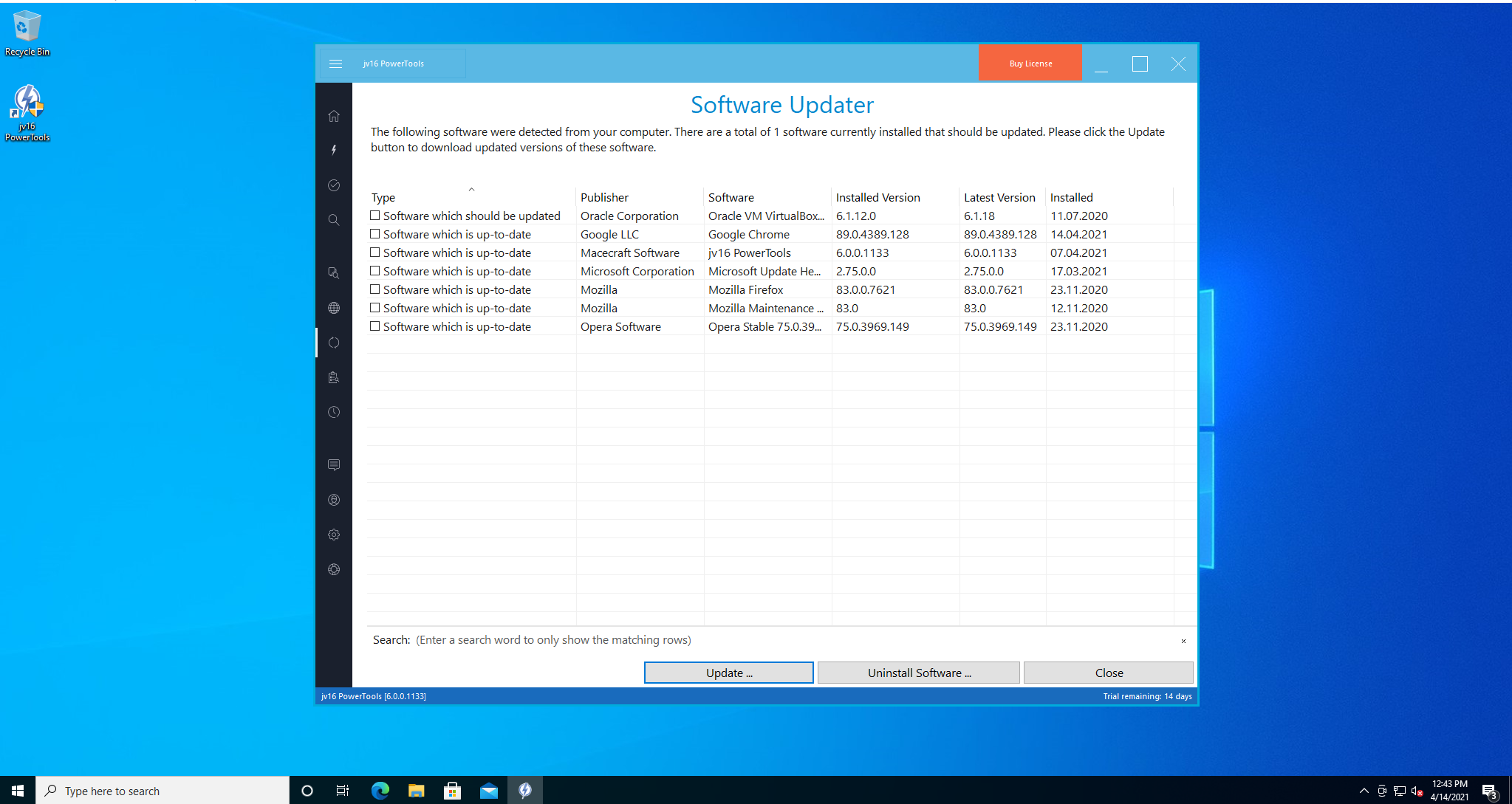
Task: Sort by Latest Version column header
Action: tap(999, 197)
